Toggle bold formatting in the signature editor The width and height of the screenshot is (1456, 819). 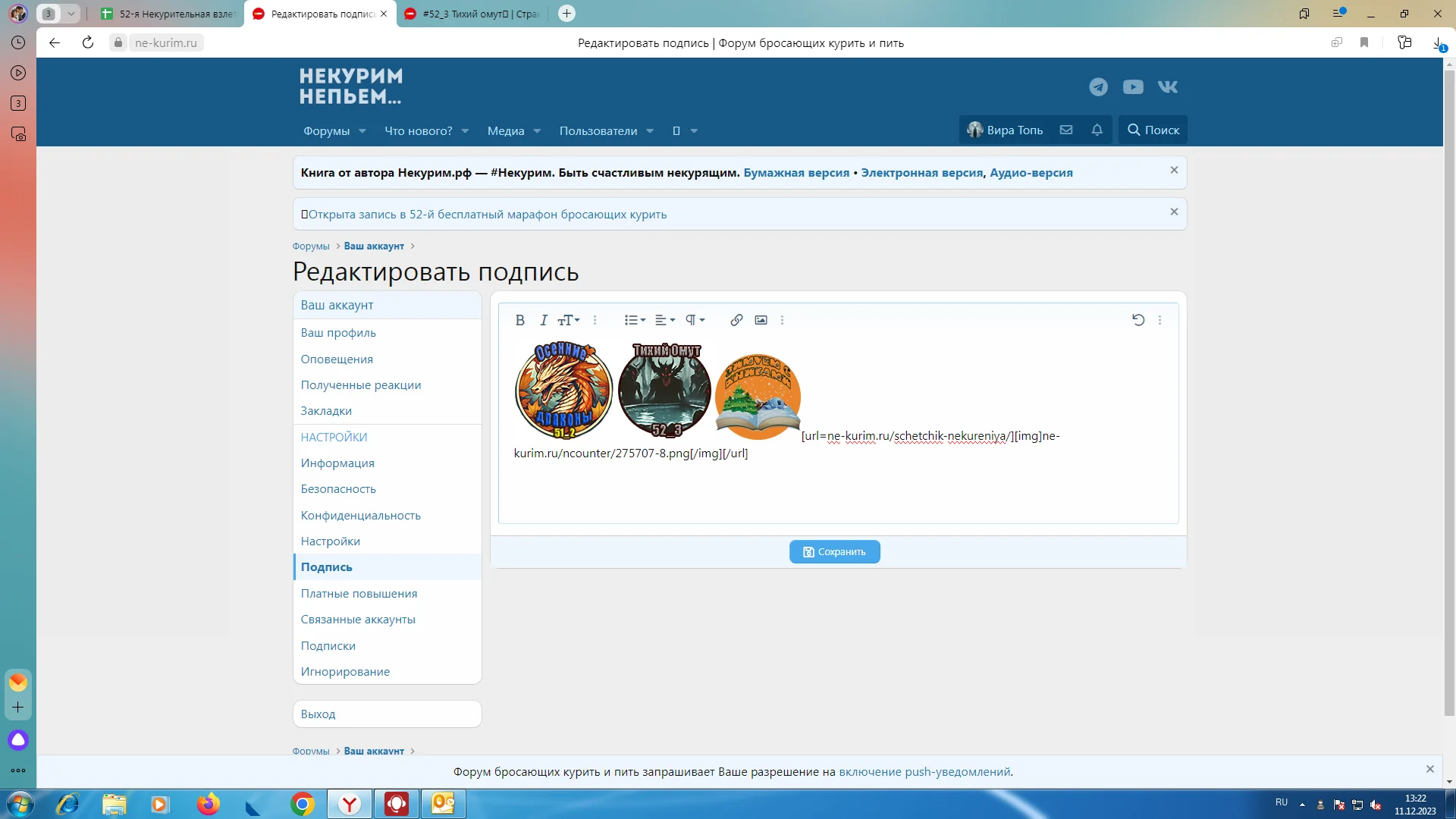pyautogui.click(x=520, y=320)
